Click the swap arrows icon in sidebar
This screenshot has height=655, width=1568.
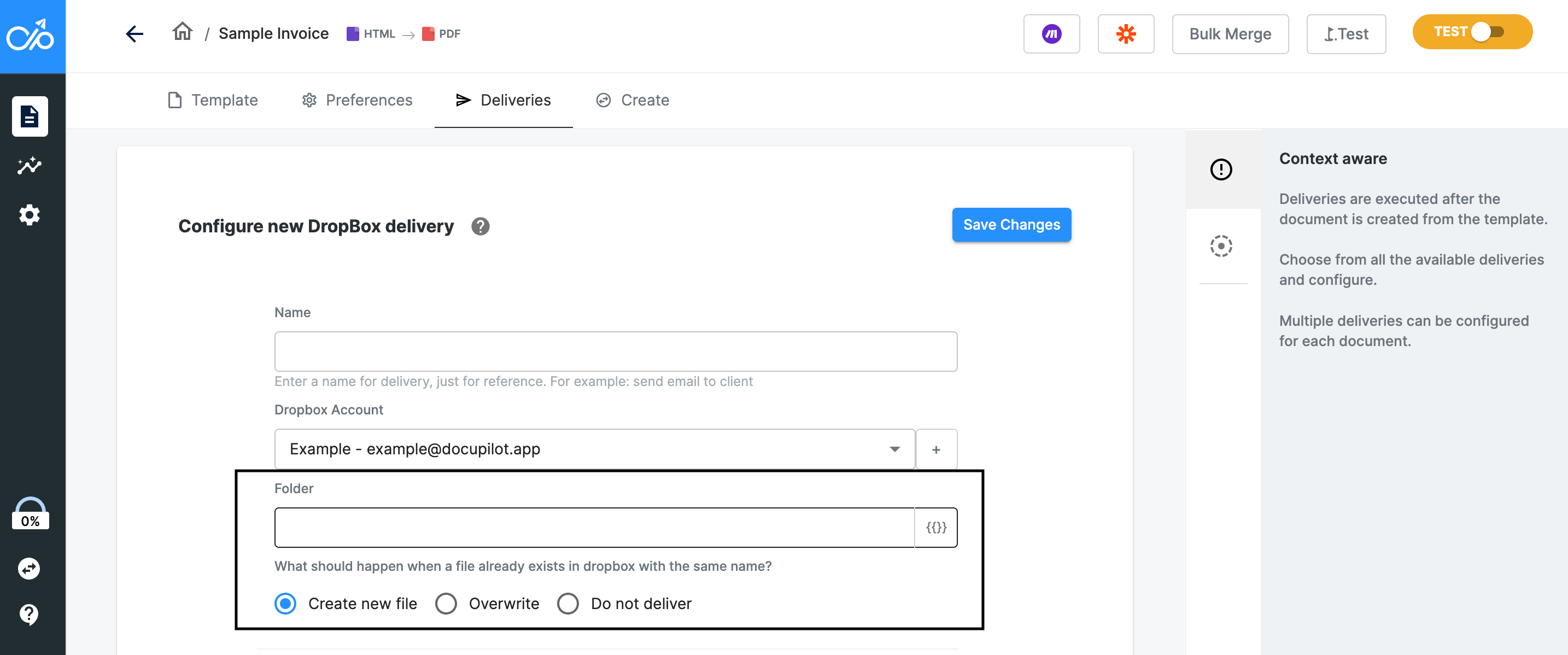(29, 568)
